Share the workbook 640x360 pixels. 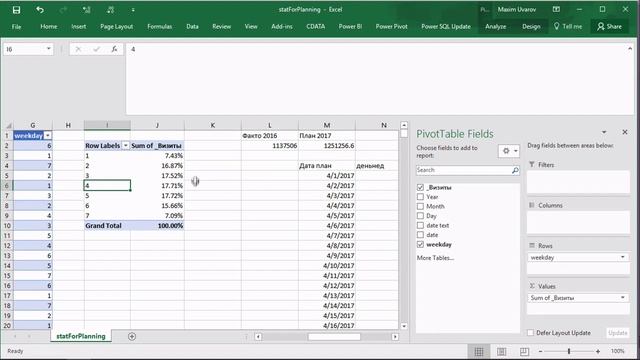pos(609,27)
